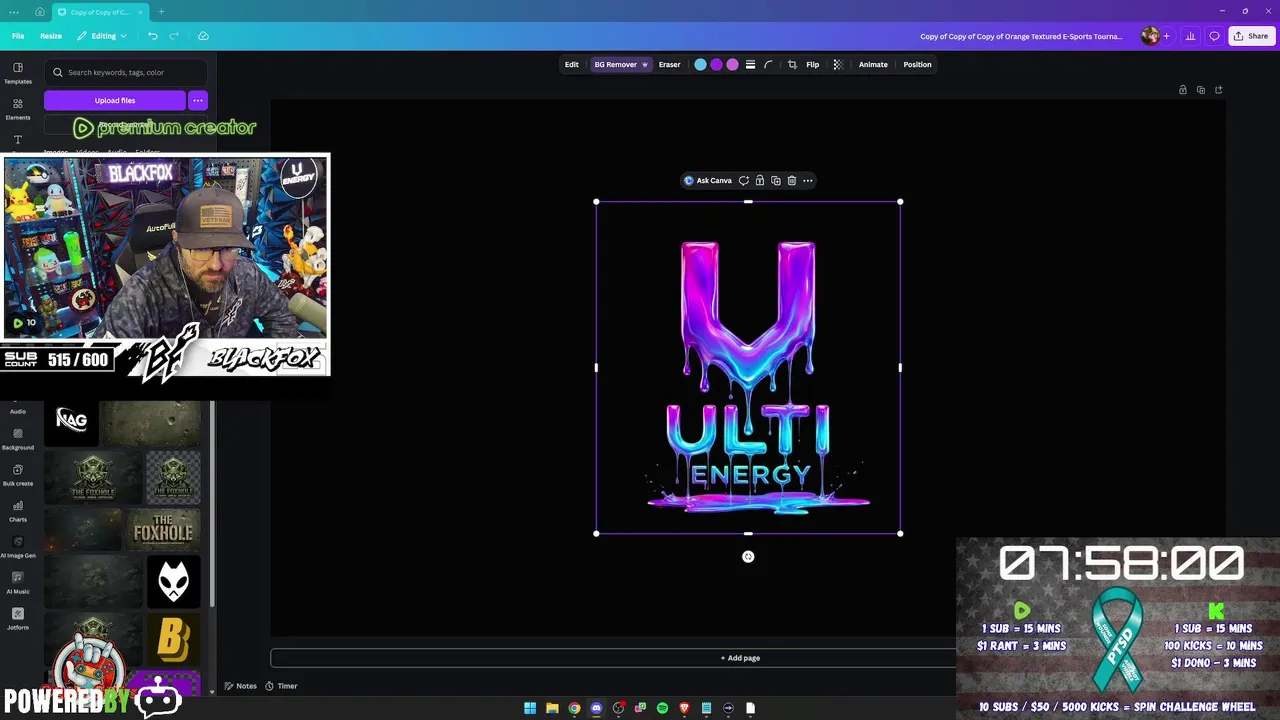Open the Jotform app
Image resolution: width=1280 pixels, height=720 pixels.
[18, 619]
